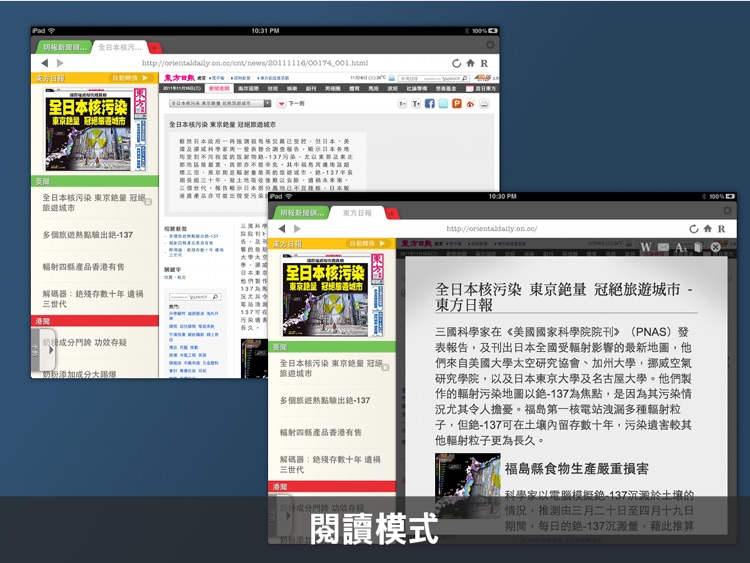Increase webpage text size with T+ icon
750x563 pixels.
click(416, 104)
